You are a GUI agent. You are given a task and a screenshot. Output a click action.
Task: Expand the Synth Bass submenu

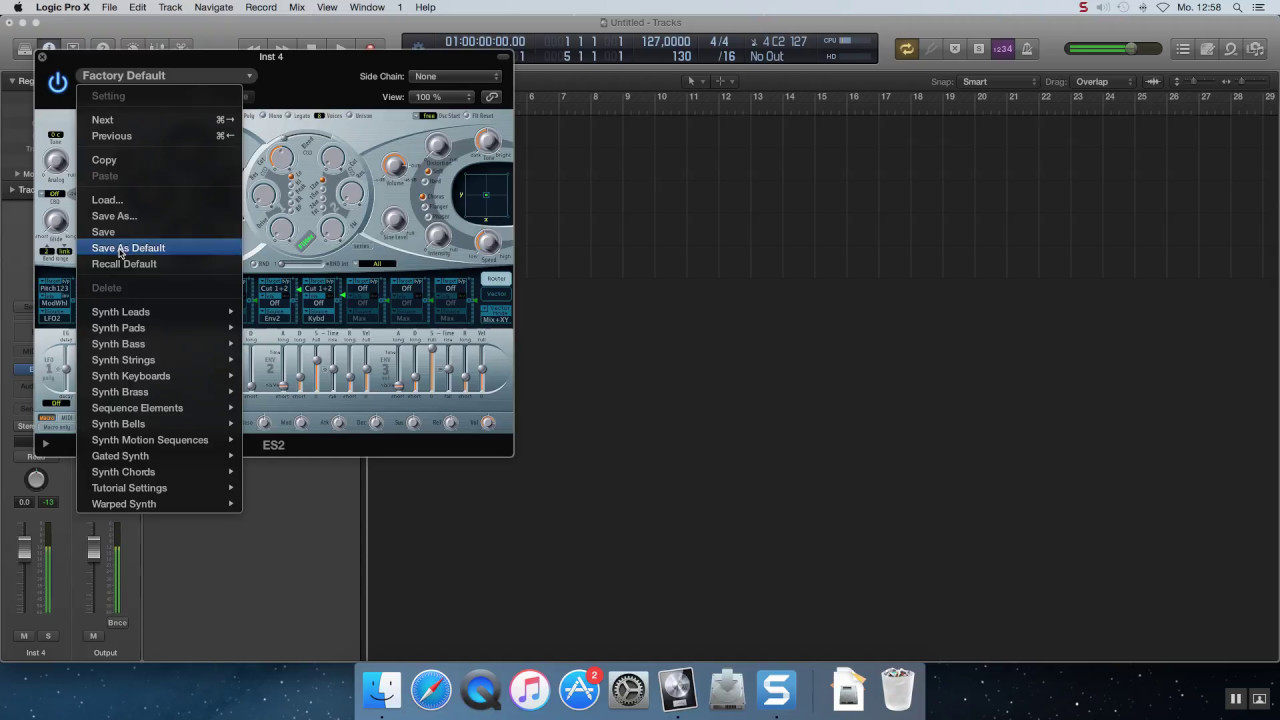pyautogui.click(x=159, y=344)
